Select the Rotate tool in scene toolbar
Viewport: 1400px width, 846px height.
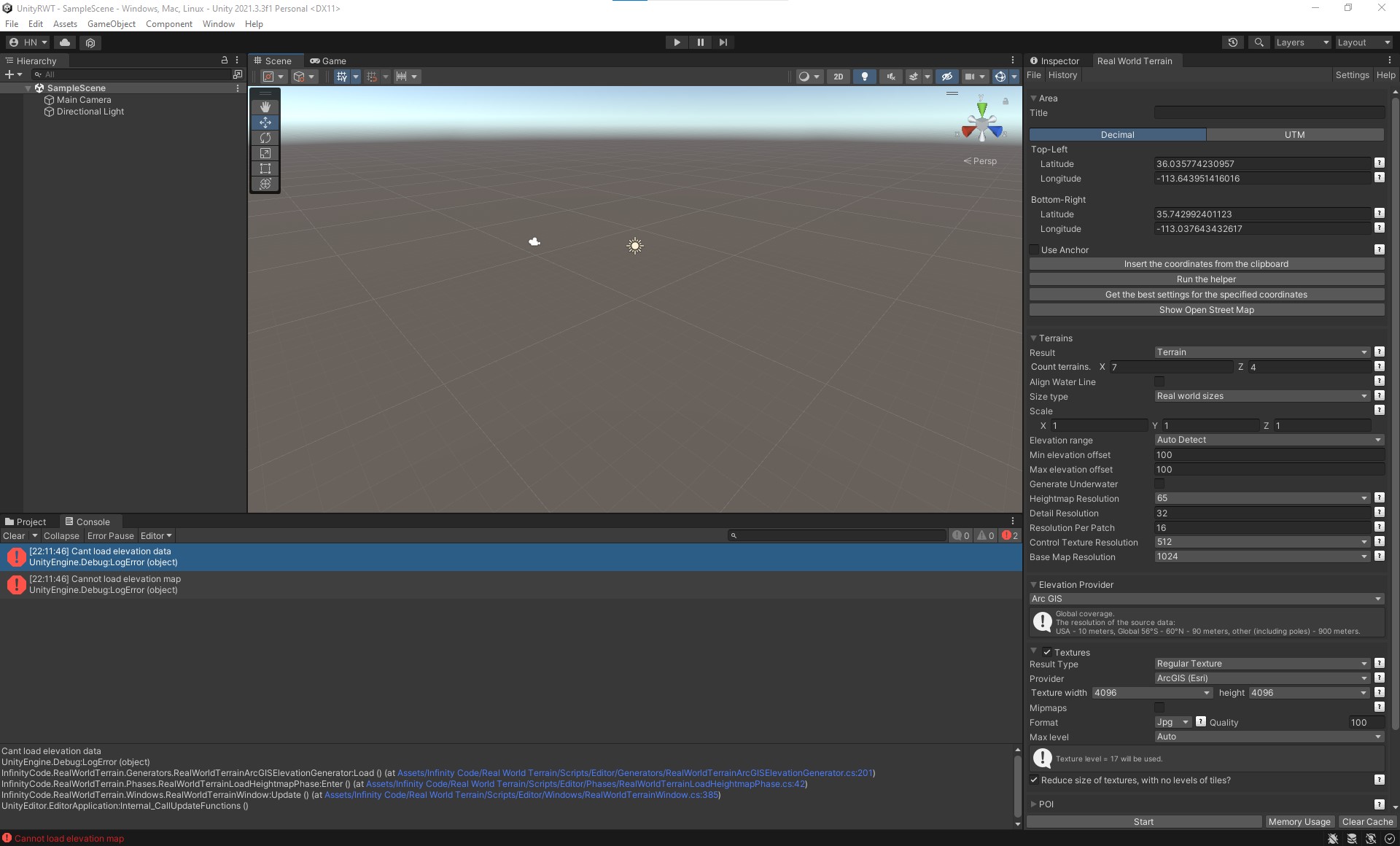[265, 138]
